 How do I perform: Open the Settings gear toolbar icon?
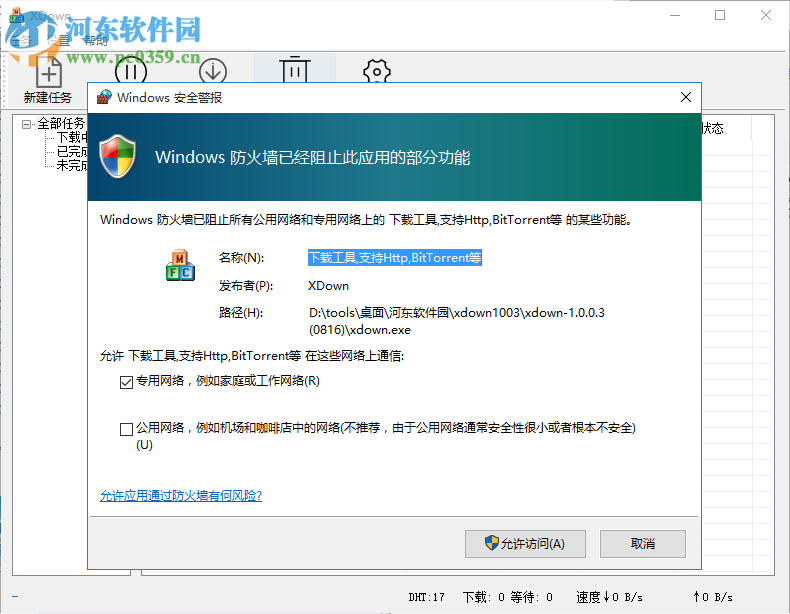pyautogui.click(x=376, y=72)
